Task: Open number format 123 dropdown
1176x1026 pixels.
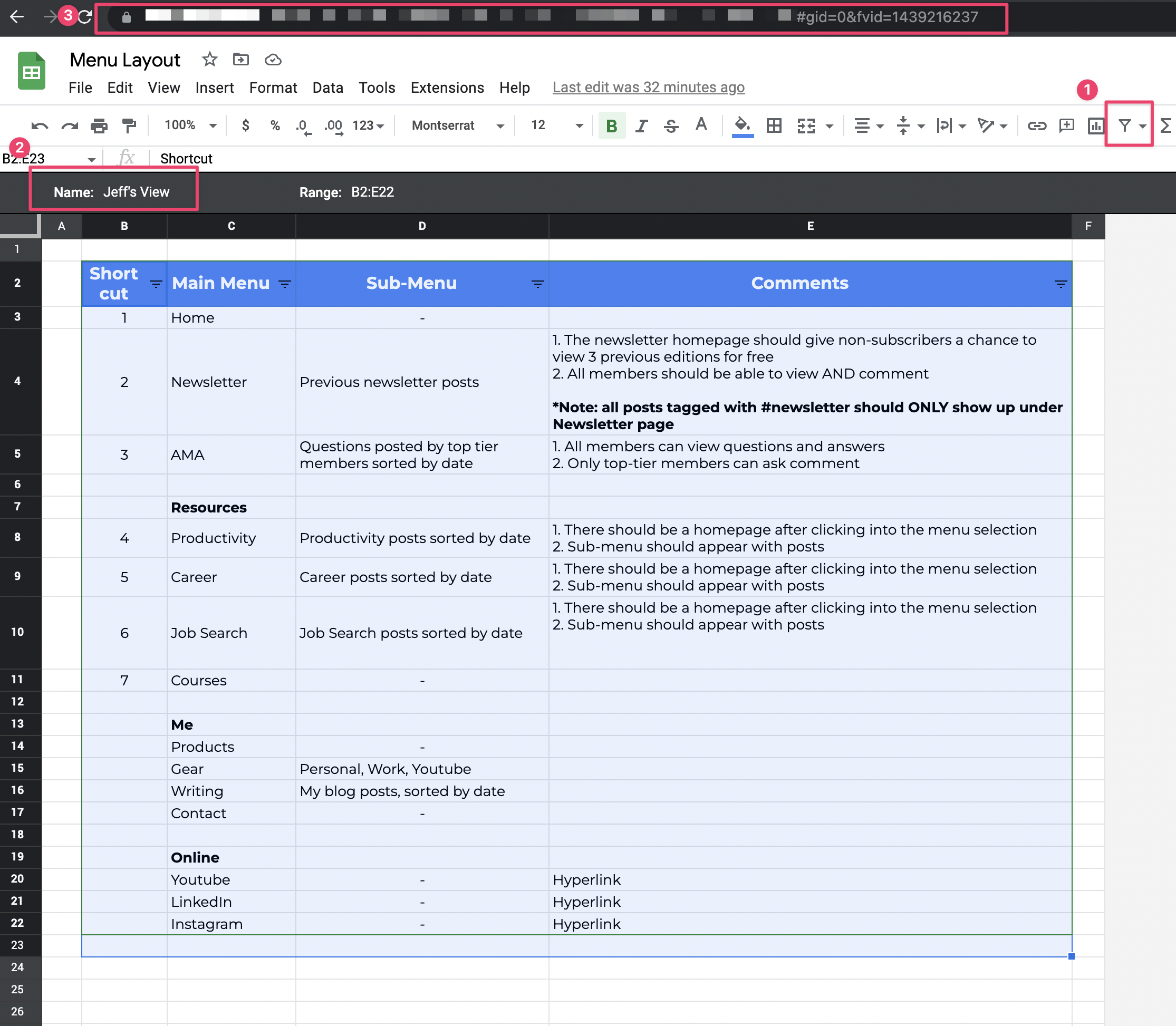Action: pos(368,125)
